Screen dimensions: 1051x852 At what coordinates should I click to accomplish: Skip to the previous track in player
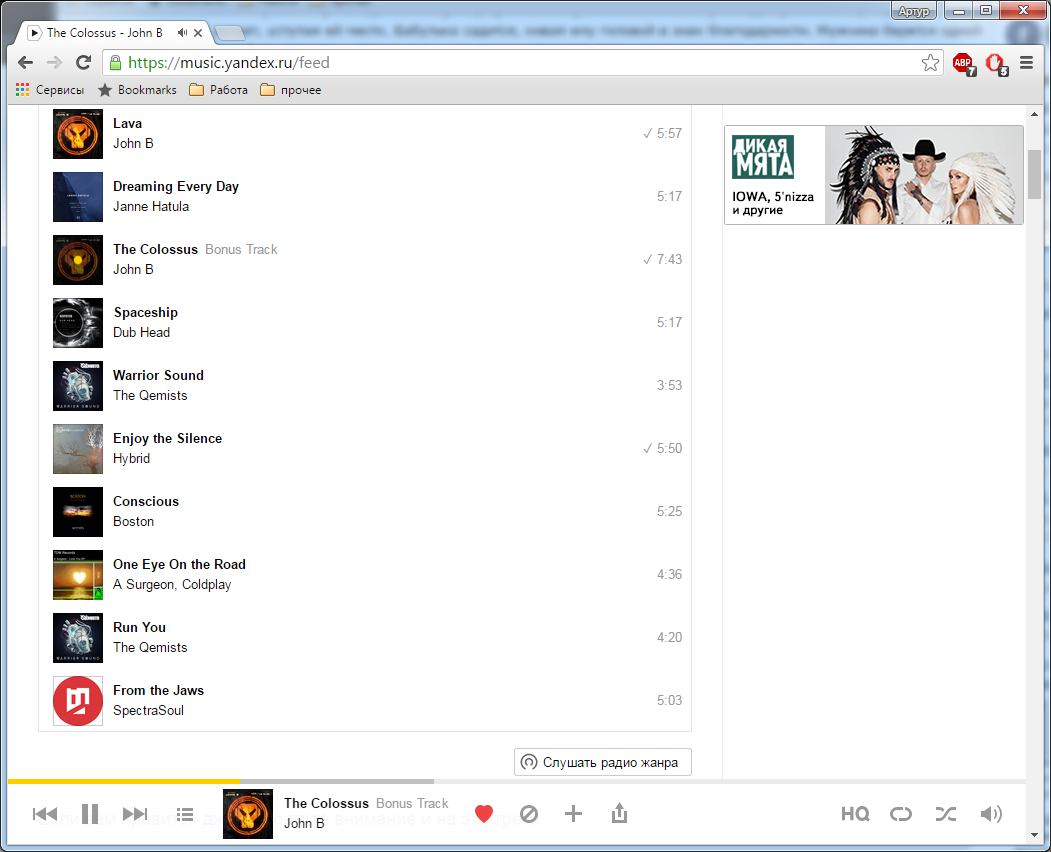coord(45,814)
